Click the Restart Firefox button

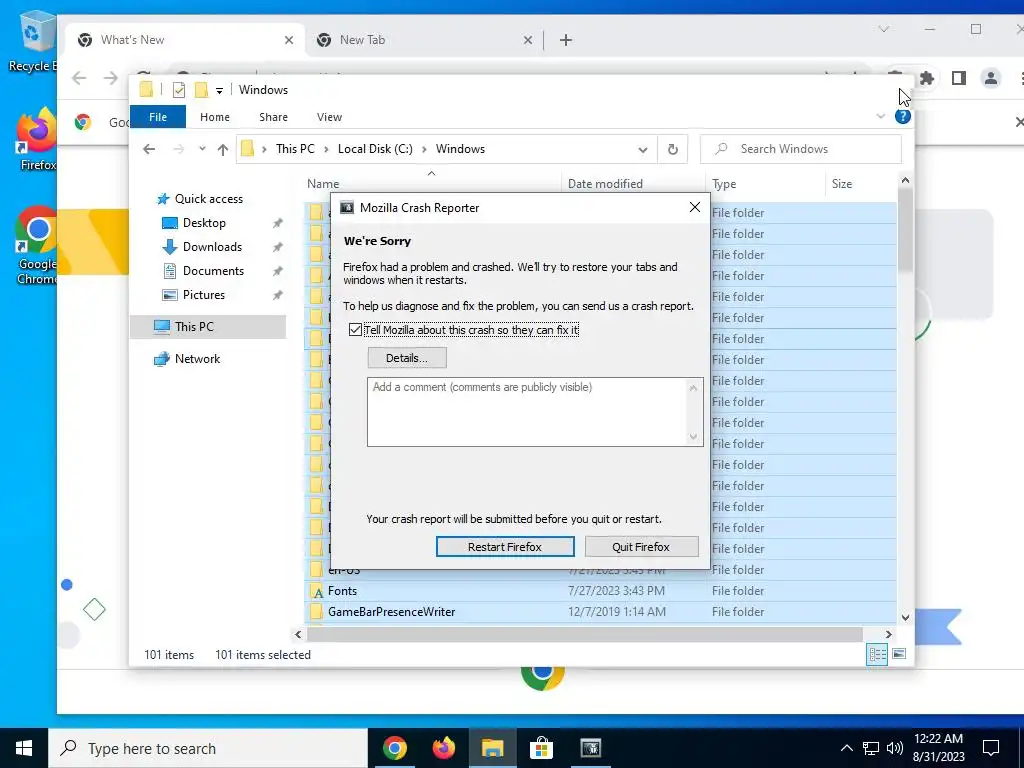505,547
